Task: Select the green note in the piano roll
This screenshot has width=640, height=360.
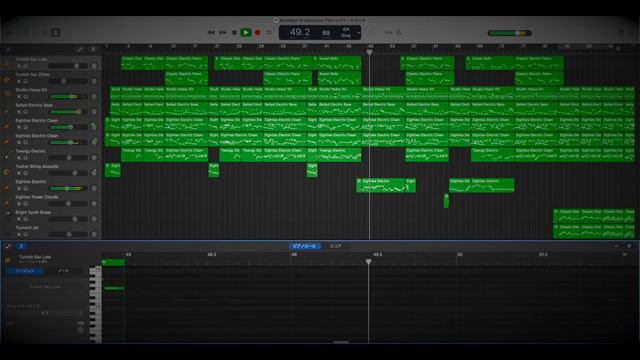Action: (x=114, y=288)
